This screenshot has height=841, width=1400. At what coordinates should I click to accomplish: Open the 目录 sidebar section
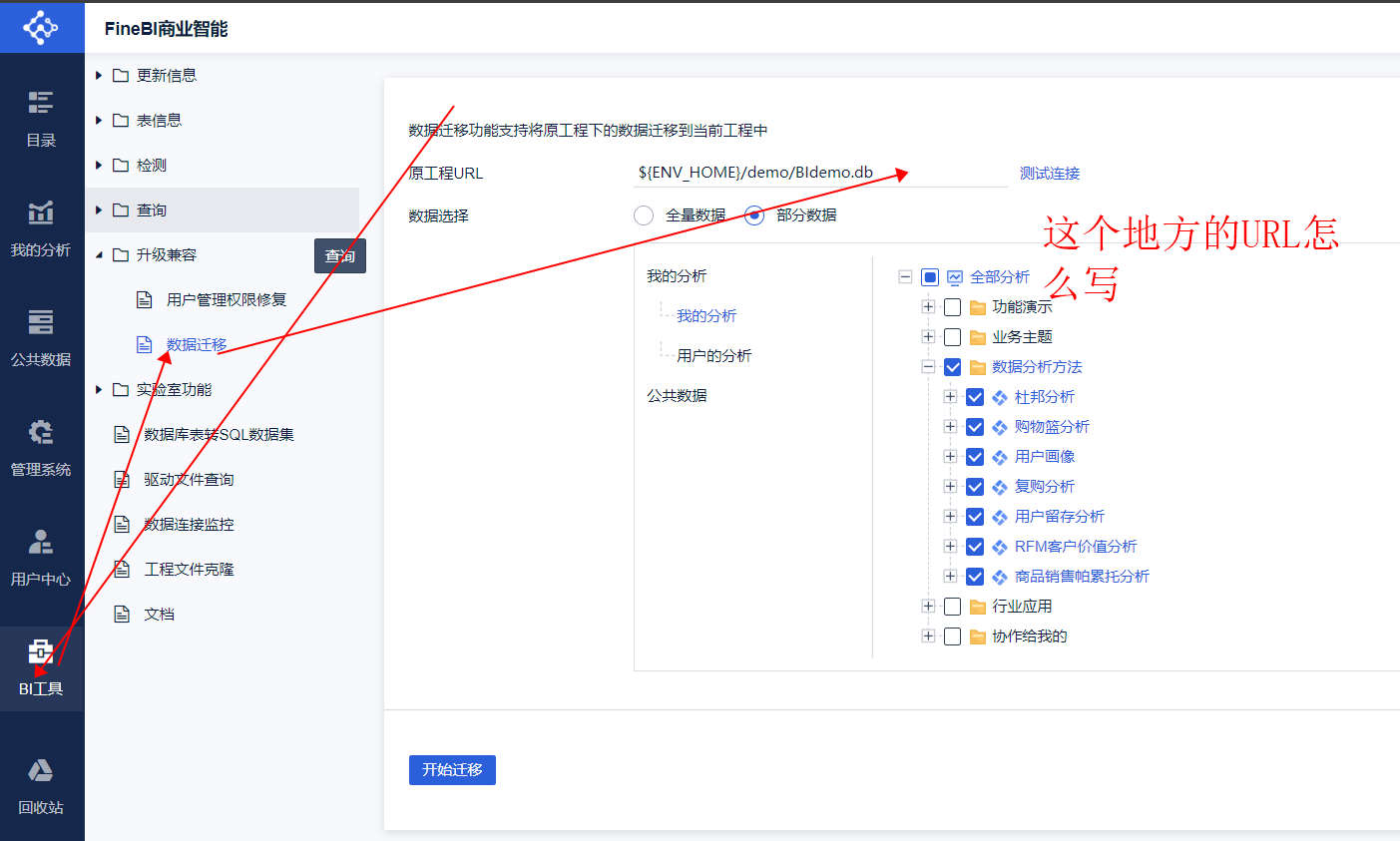pos(41,118)
